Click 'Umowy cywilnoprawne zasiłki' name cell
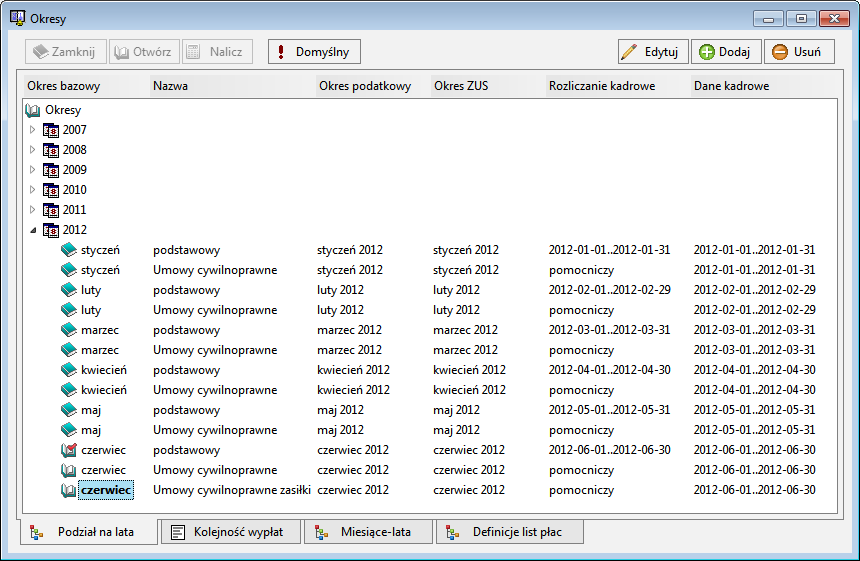 tap(232, 490)
